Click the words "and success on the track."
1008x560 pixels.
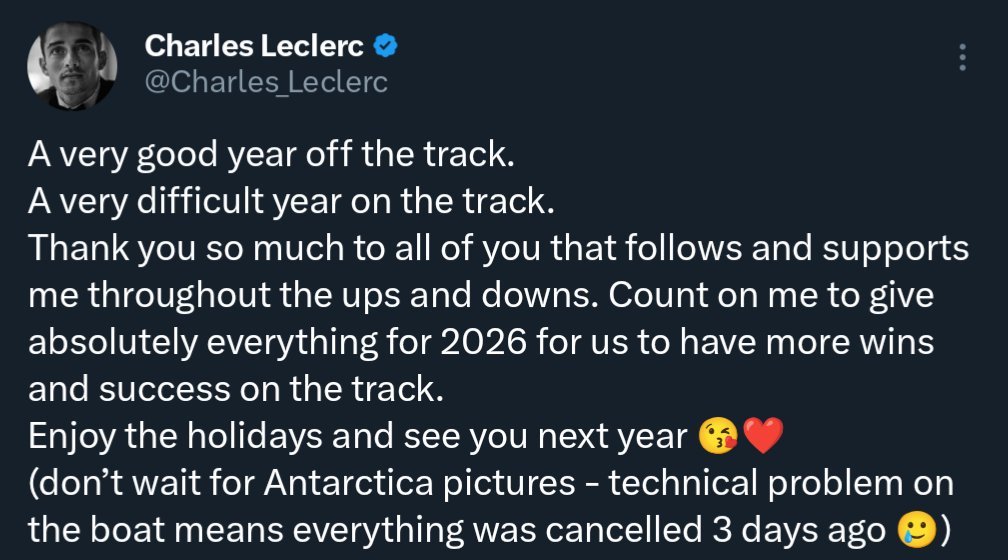[235, 389]
